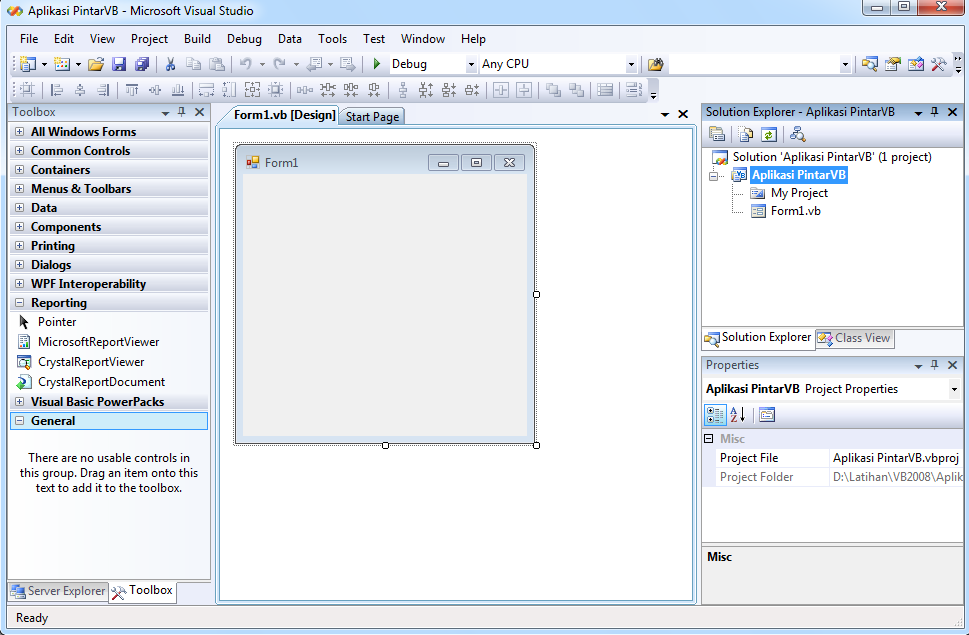Click the Align Tops layout icon
The image size is (969, 635).
point(132,90)
